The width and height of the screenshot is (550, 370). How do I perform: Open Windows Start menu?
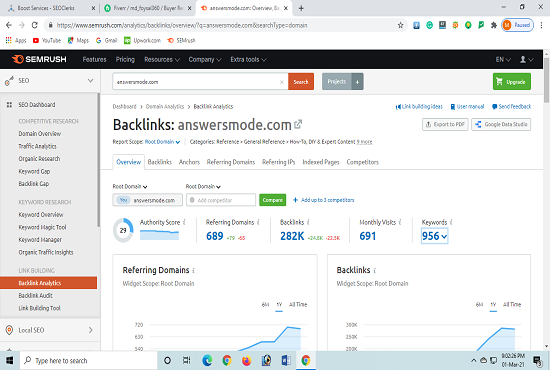(x=10, y=360)
